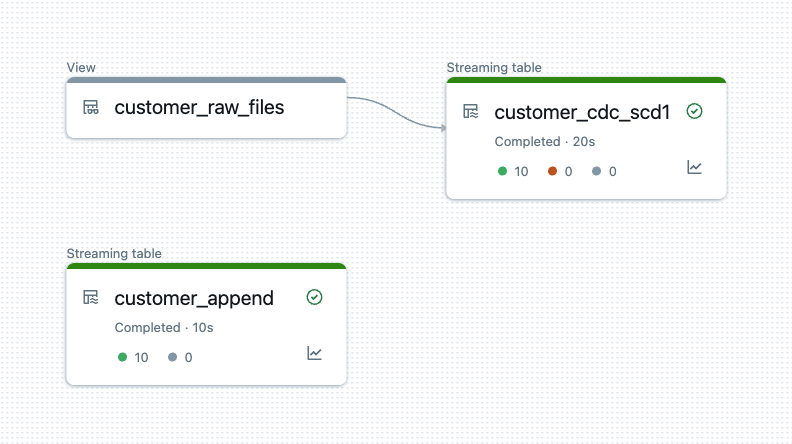Click the "View" label above customer_raw_files
Viewport: 792px width, 444px height.
81,68
